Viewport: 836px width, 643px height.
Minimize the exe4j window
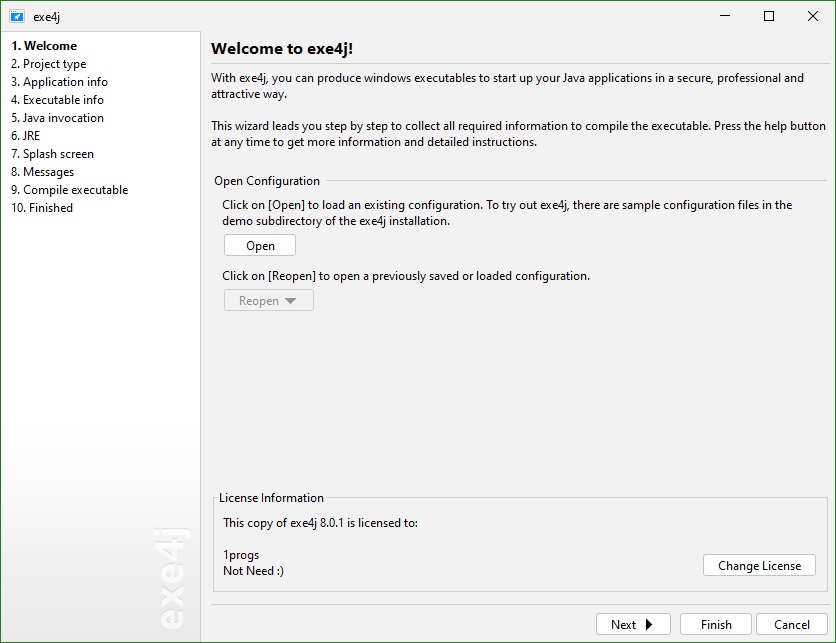click(725, 16)
